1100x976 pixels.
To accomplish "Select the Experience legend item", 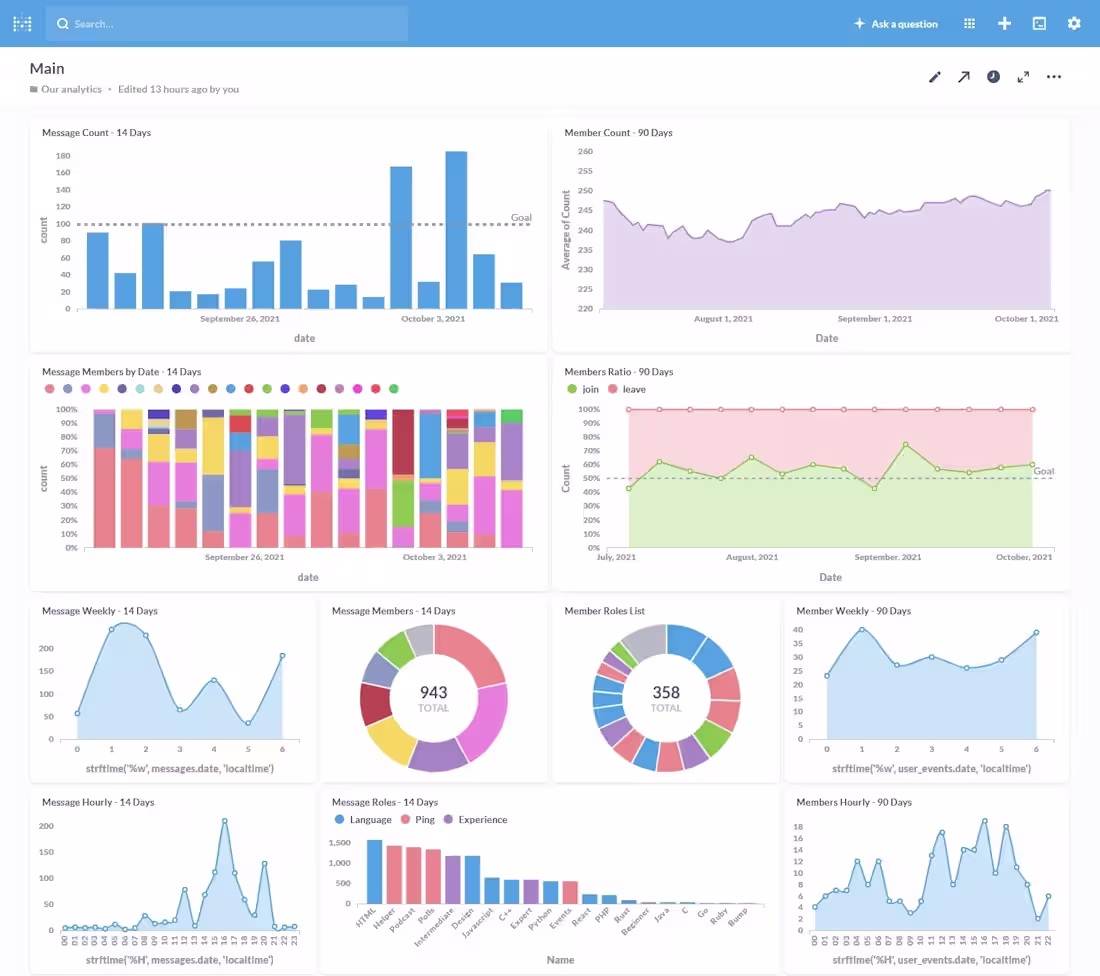I will tap(476, 820).
